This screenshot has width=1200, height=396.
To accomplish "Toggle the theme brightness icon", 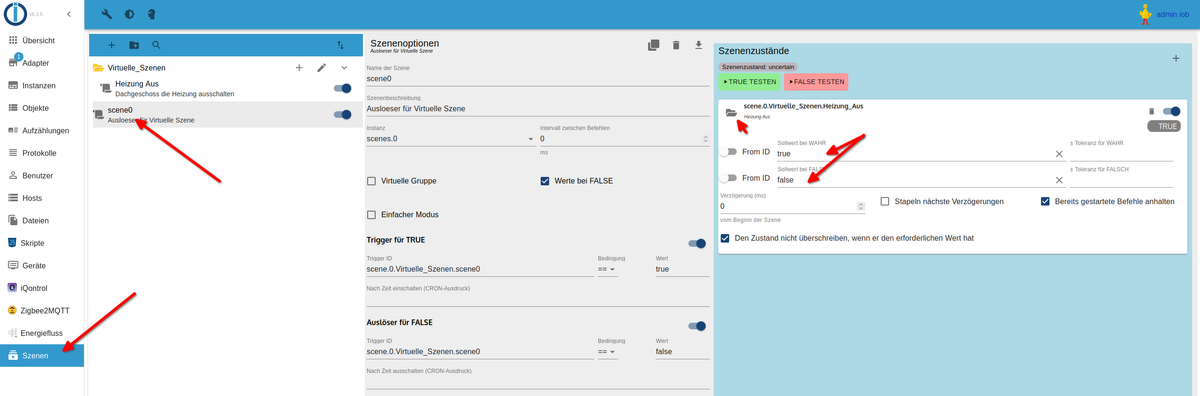I will tap(129, 15).
